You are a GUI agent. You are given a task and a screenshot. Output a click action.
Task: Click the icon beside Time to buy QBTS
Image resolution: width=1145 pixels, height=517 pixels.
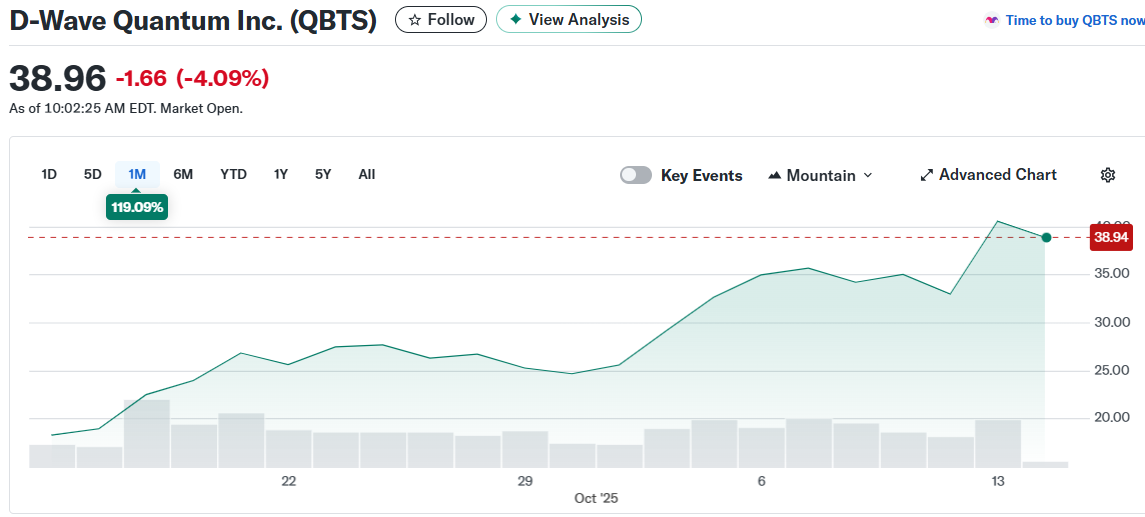coord(991,20)
